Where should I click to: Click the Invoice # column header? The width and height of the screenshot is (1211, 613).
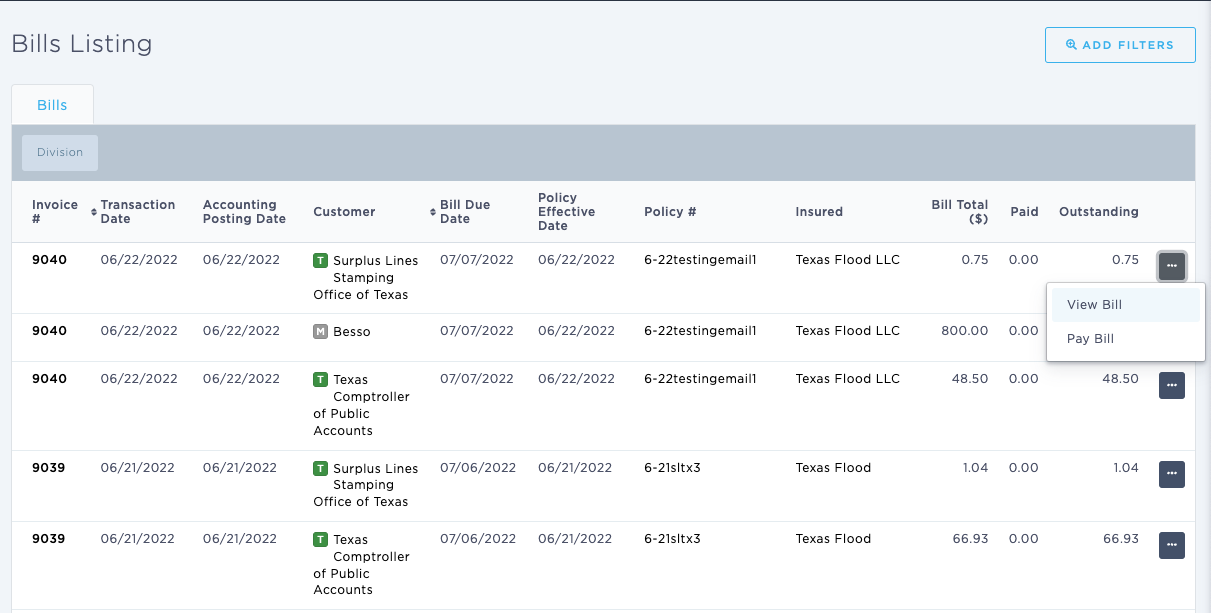(x=53, y=211)
